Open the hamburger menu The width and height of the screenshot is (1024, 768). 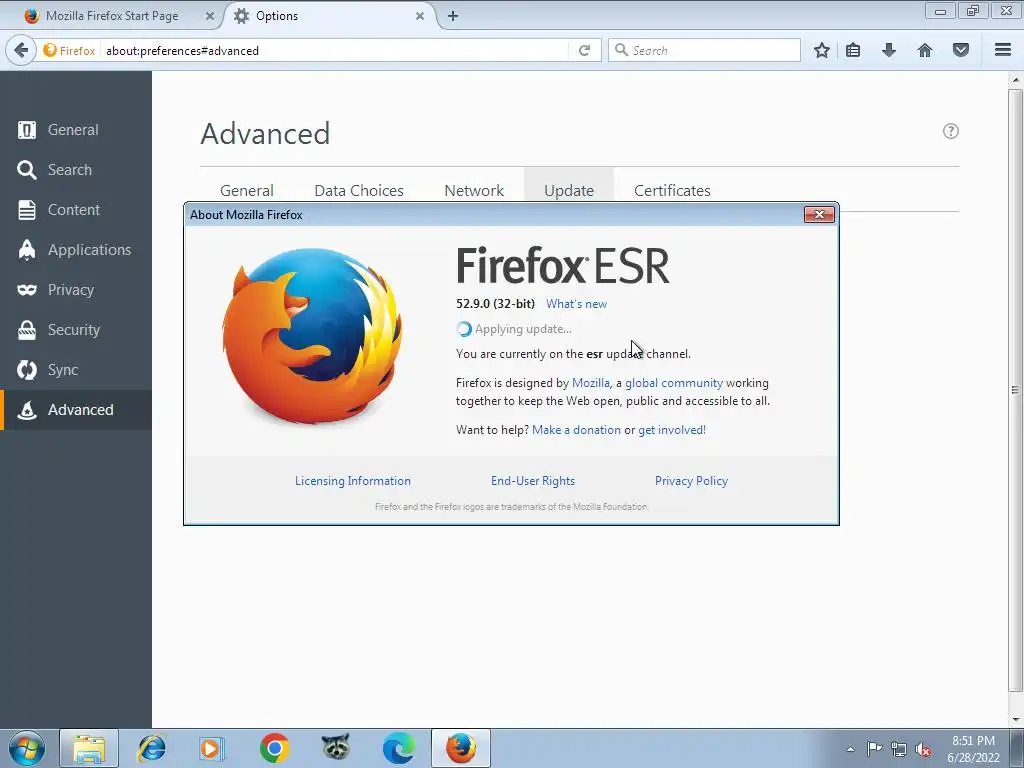coord(1003,50)
